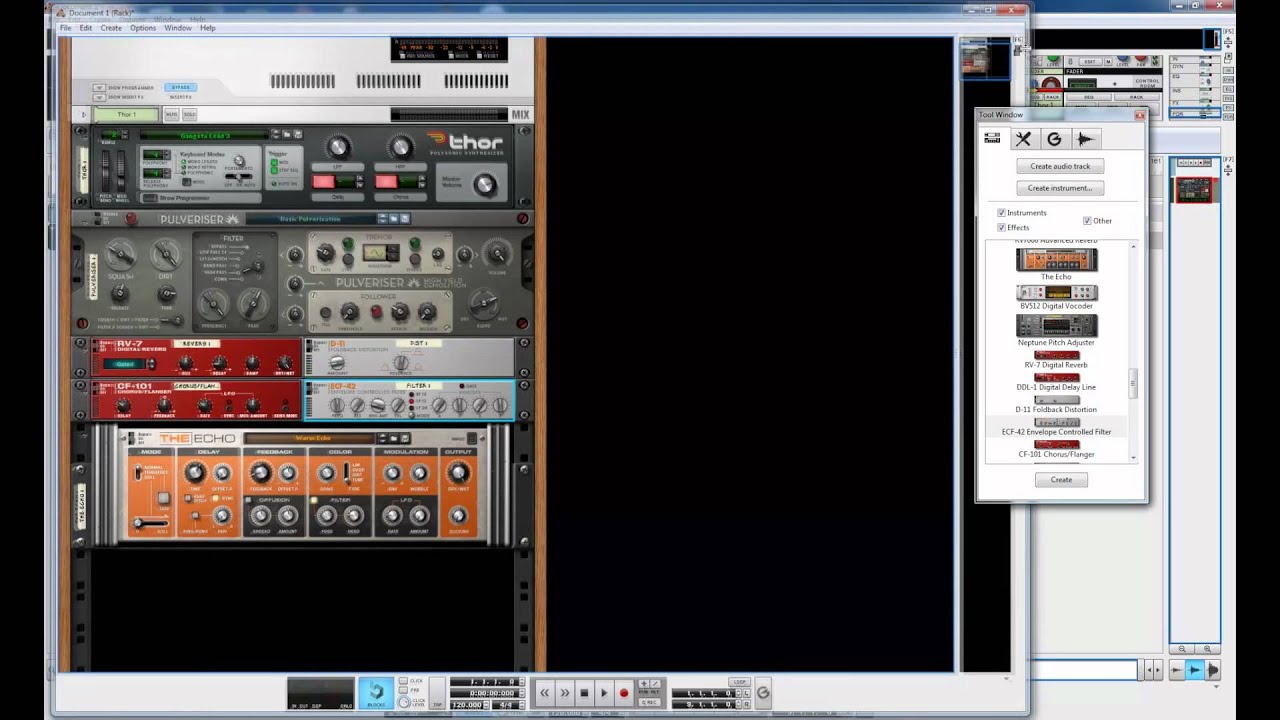Open the Devices tab in Tool Window
Image resolution: width=1280 pixels, height=720 pixels.
pyautogui.click(x=992, y=139)
